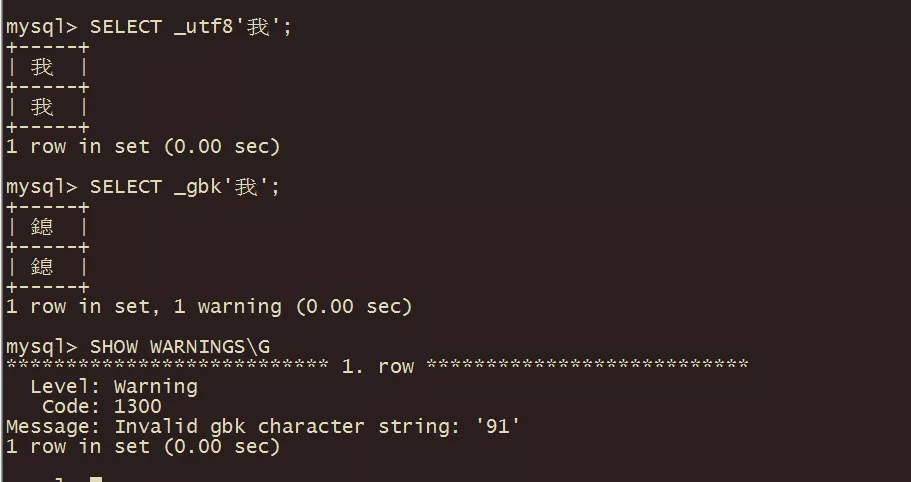Click the 鎴 header in the second result table

point(43,227)
